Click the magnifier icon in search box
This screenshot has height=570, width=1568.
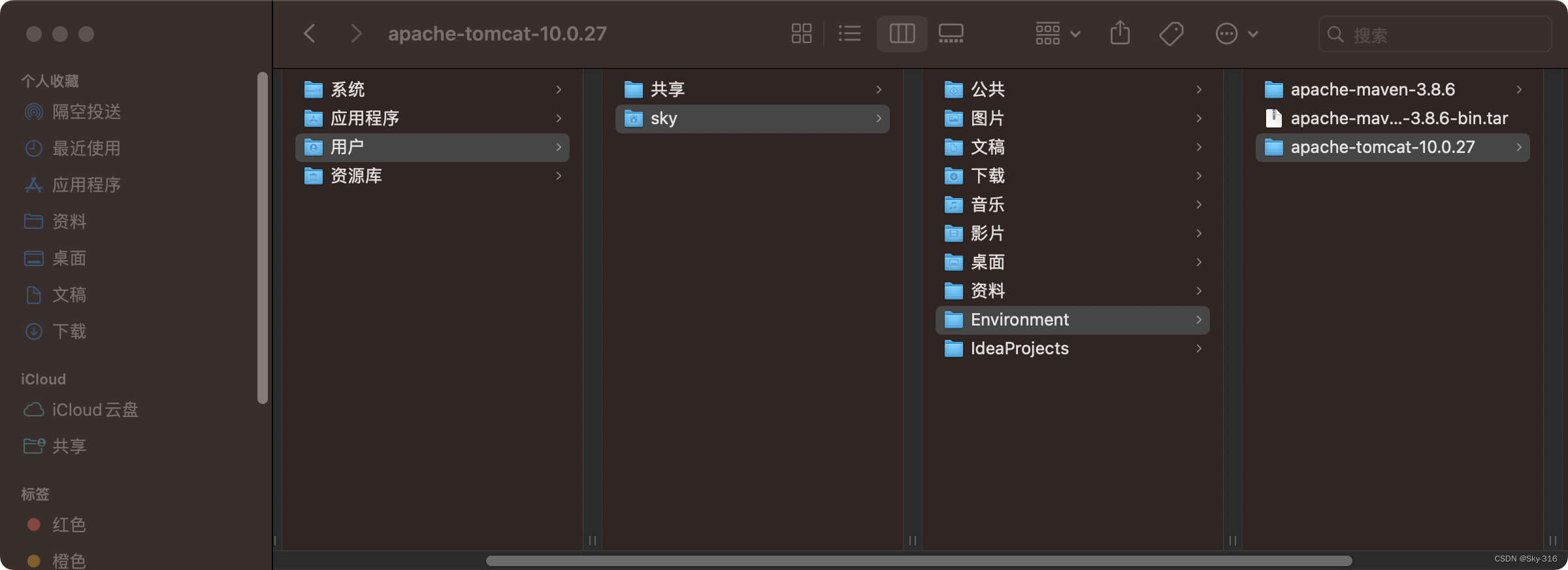1336,35
